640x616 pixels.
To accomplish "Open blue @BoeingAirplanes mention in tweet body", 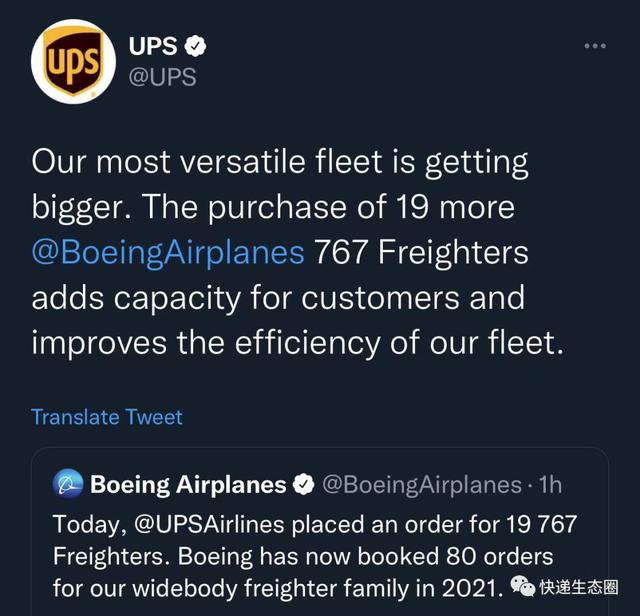I will [168, 253].
